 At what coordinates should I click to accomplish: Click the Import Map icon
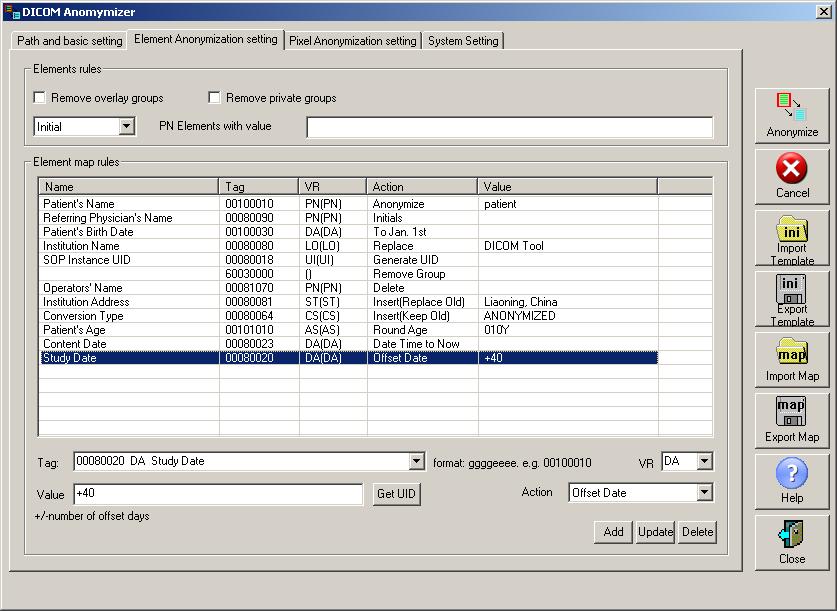[791, 359]
